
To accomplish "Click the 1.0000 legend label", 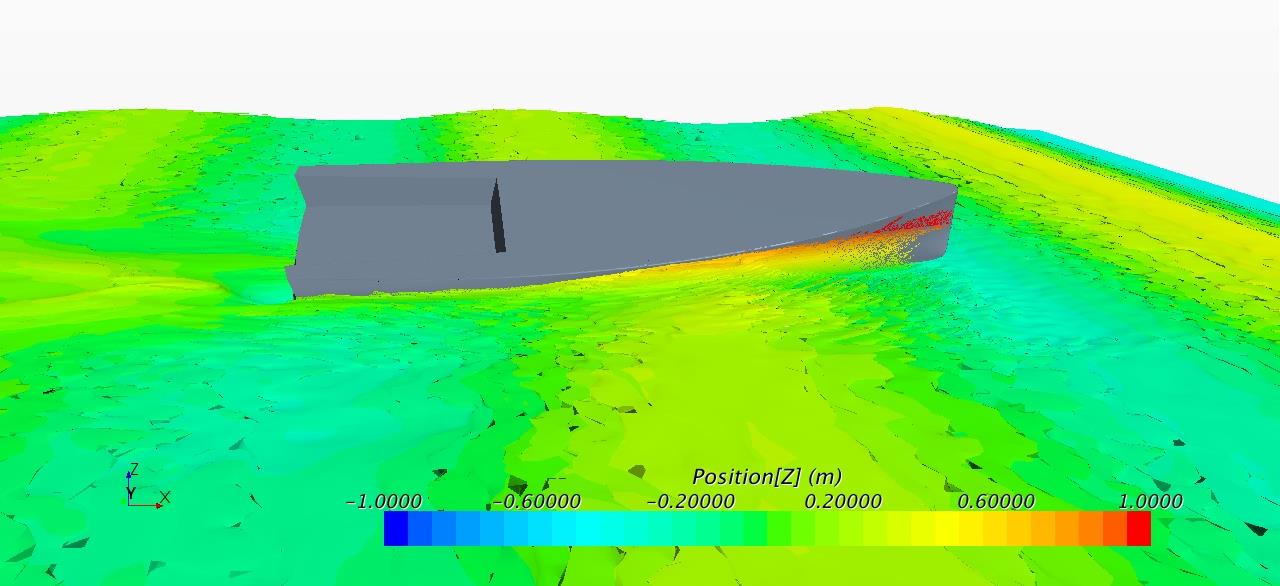I will coord(1150,501).
